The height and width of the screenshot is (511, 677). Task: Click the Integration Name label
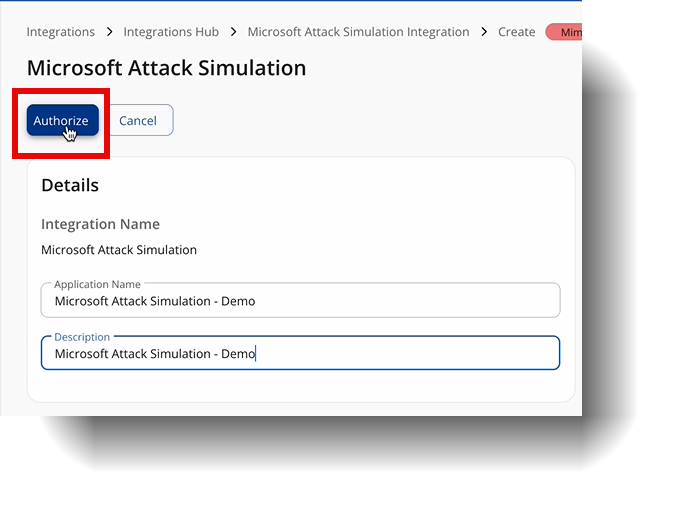[100, 224]
